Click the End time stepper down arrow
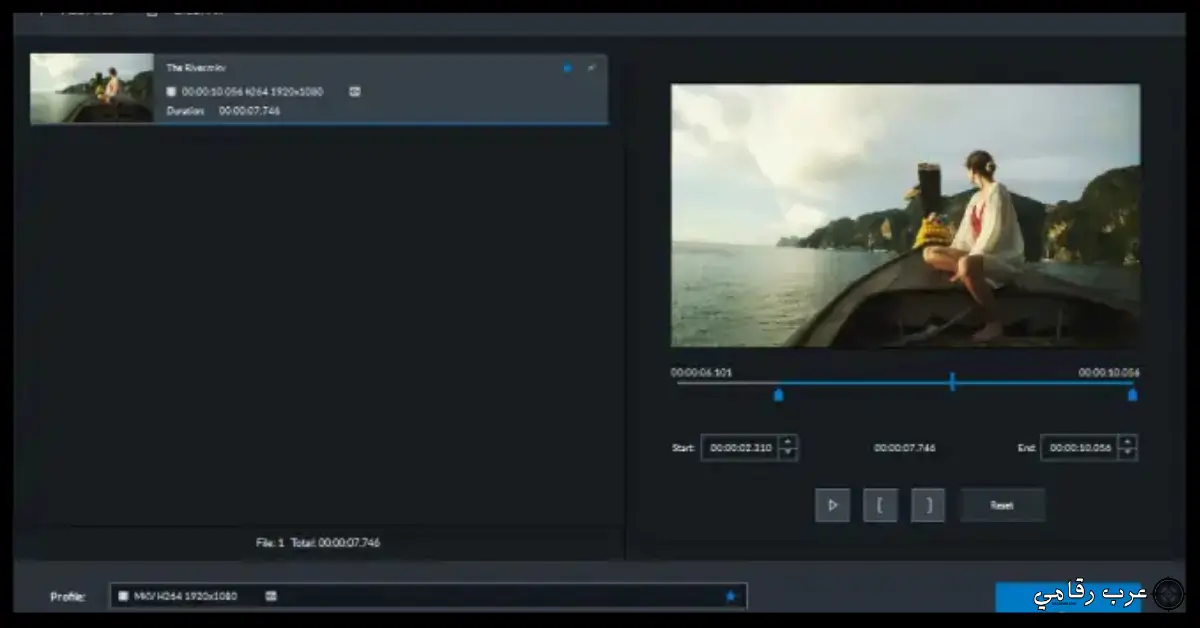 click(1129, 452)
